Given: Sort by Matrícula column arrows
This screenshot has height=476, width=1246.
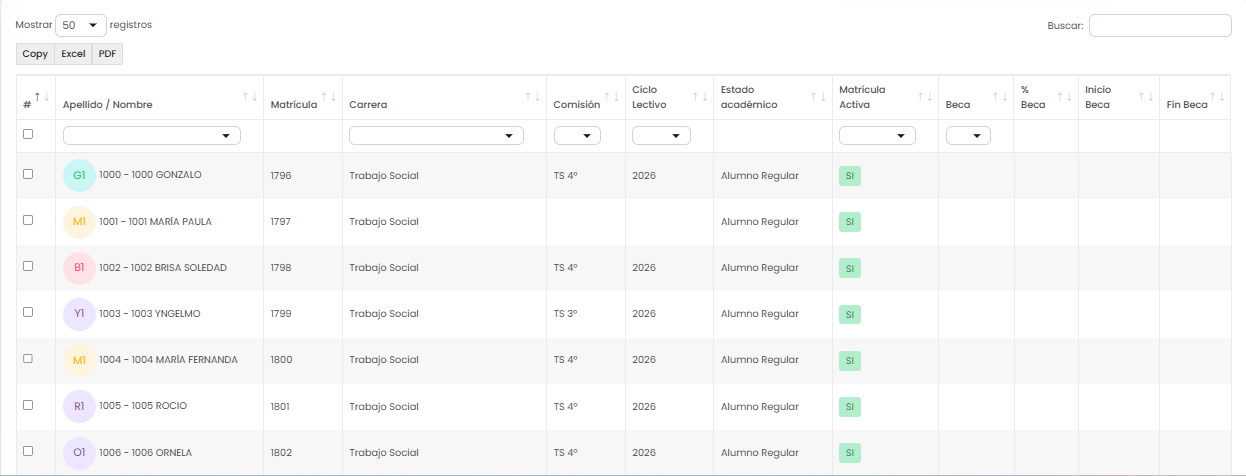Looking at the screenshot, I should (x=328, y=97).
